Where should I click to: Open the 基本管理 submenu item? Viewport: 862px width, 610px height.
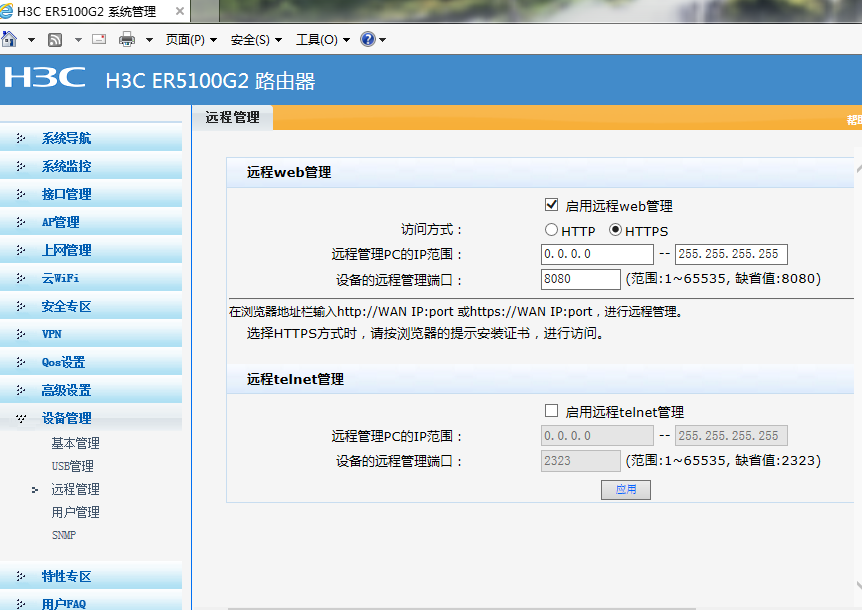75,443
